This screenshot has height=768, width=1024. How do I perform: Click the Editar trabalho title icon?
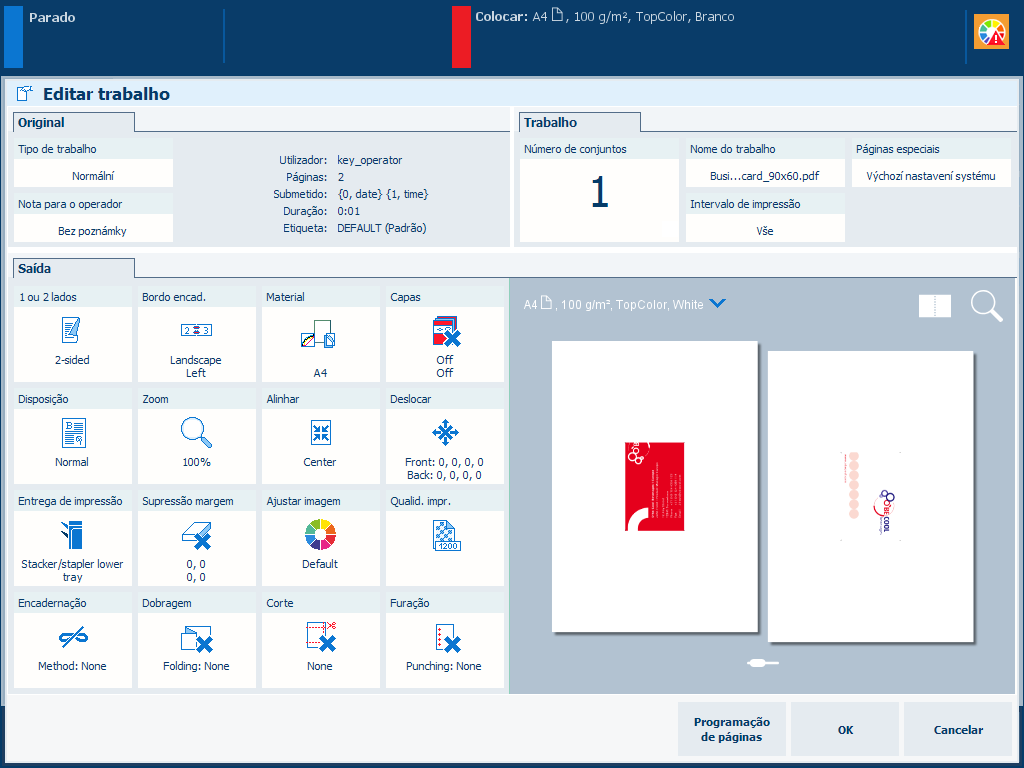pyautogui.click(x=25, y=93)
